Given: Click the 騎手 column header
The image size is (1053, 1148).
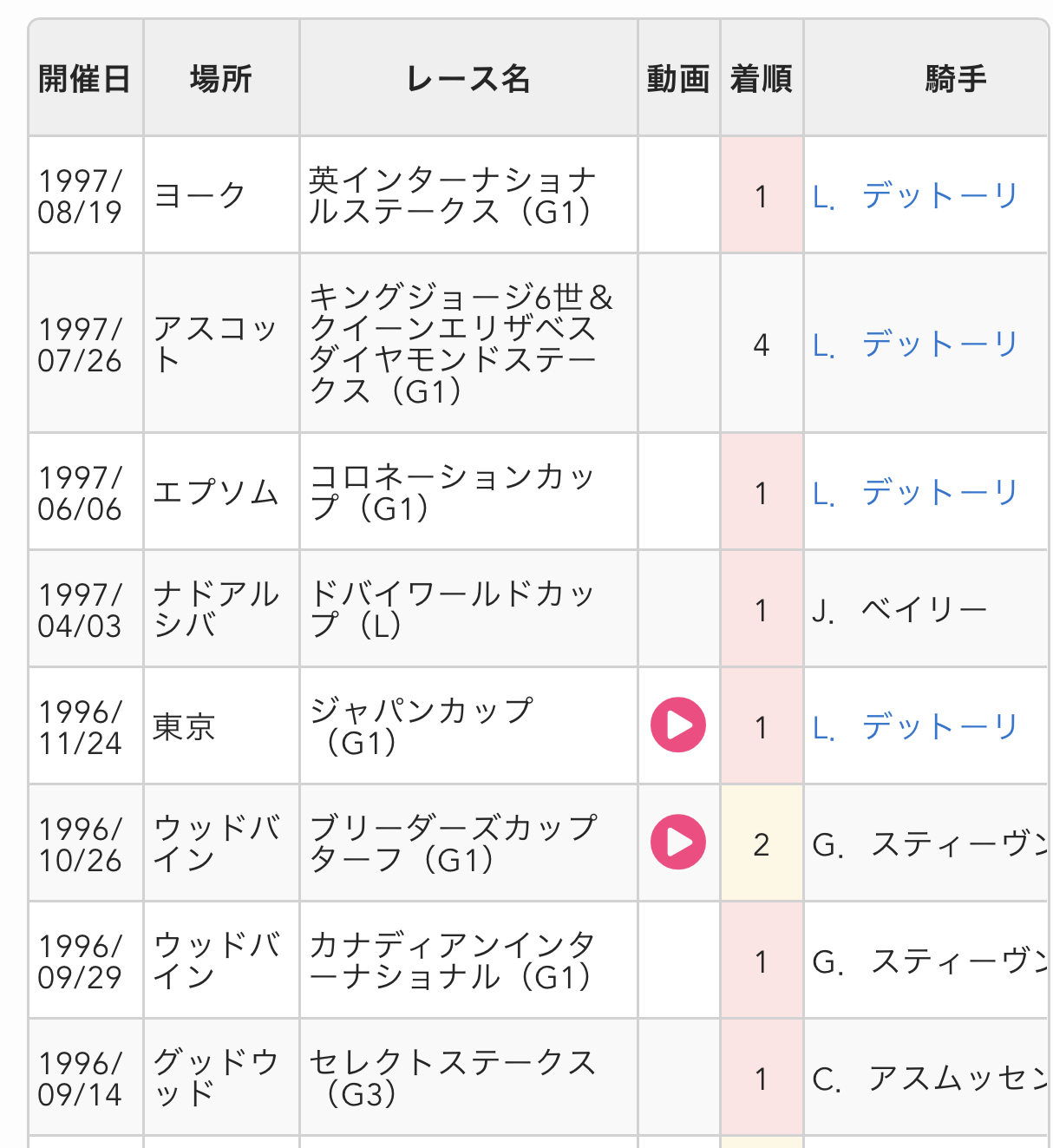Looking at the screenshot, I should point(955,79).
